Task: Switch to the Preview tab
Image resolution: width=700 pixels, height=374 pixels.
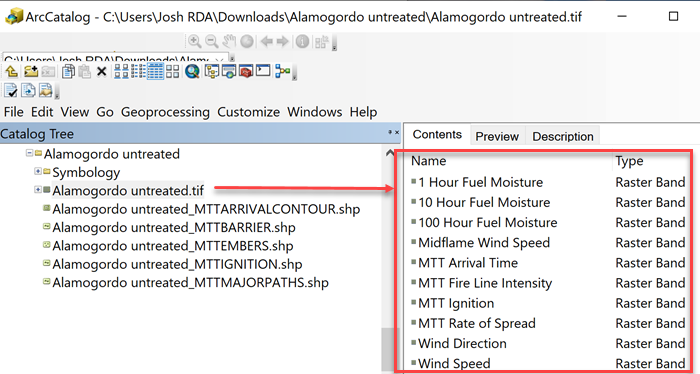Action: pyautogui.click(x=497, y=136)
